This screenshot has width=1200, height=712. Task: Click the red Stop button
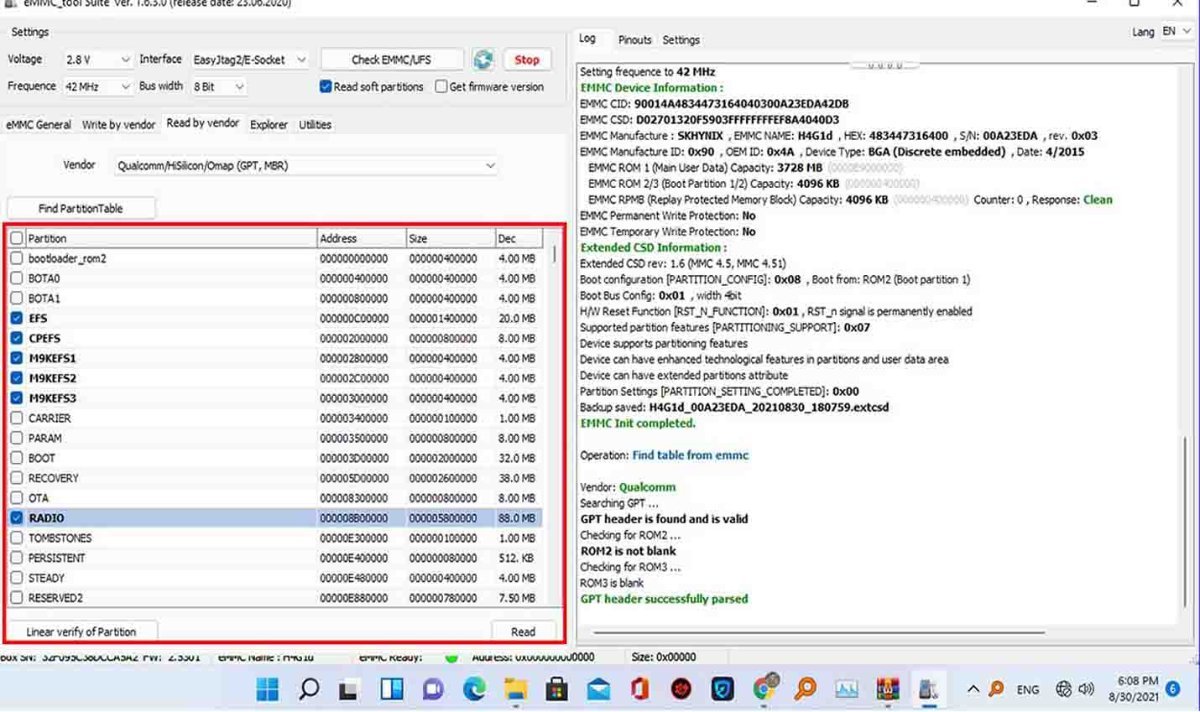[x=527, y=60]
